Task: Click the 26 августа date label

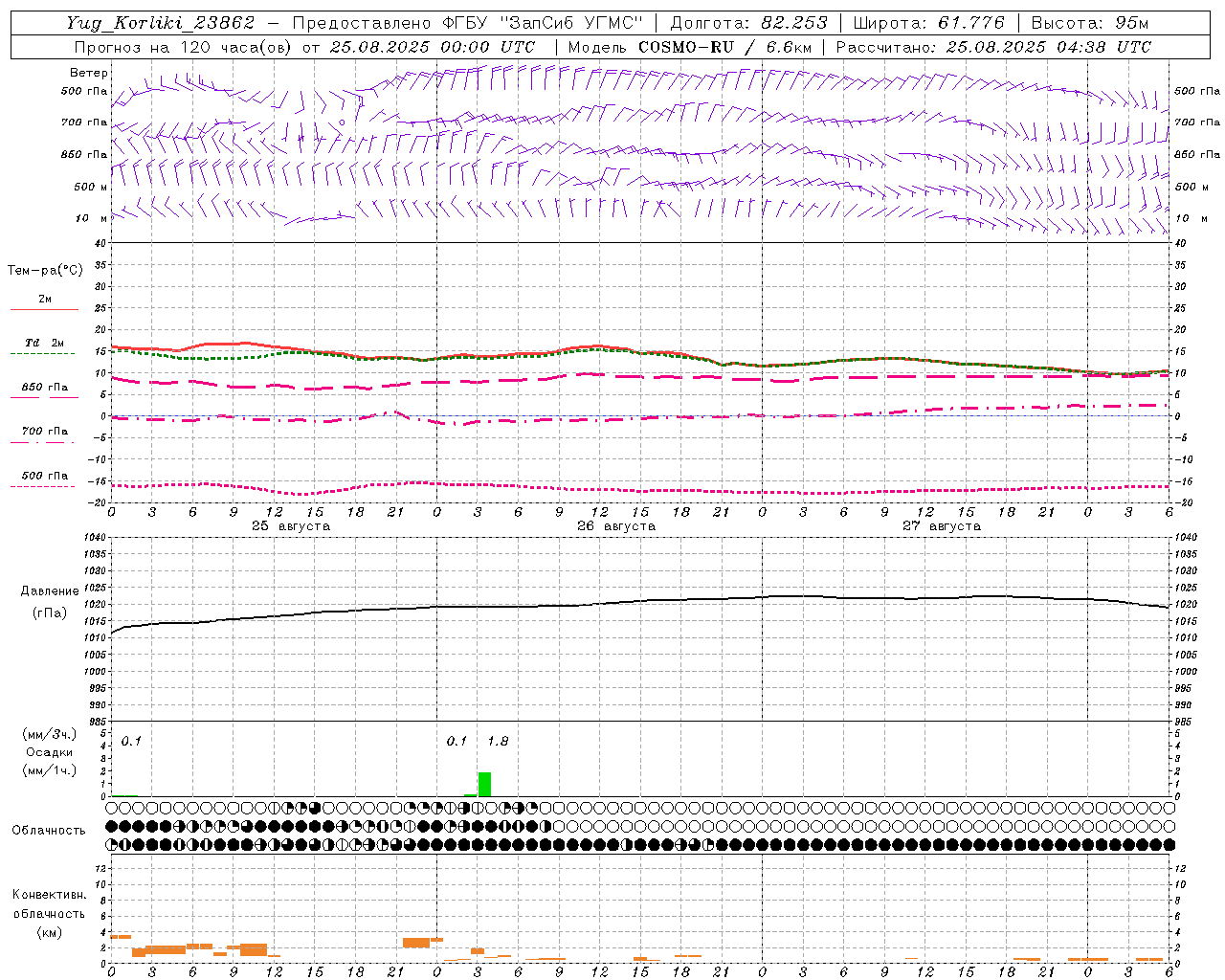Action: (x=616, y=526)
